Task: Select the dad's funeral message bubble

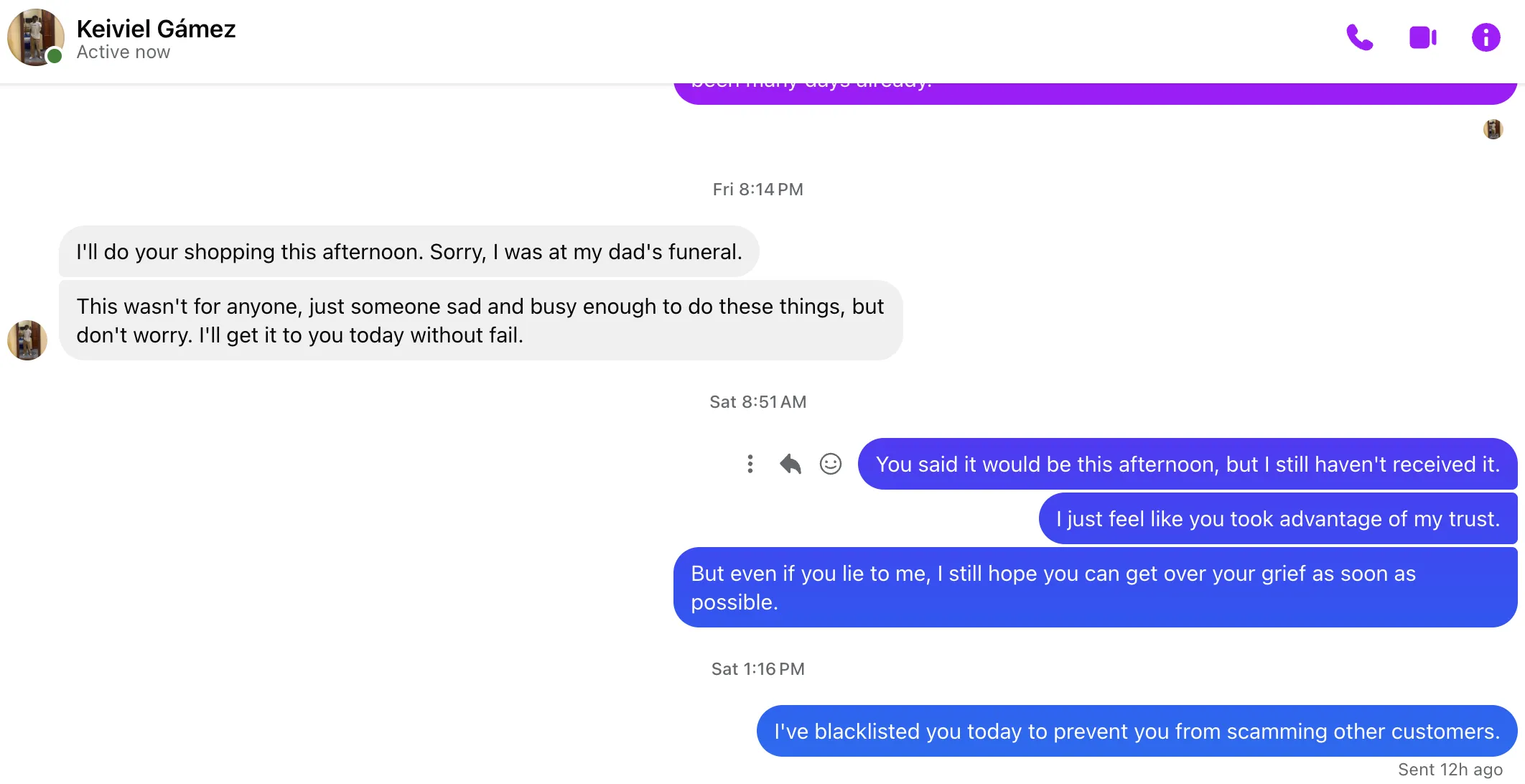Action: pyautogui.click(x=409, y=252)
